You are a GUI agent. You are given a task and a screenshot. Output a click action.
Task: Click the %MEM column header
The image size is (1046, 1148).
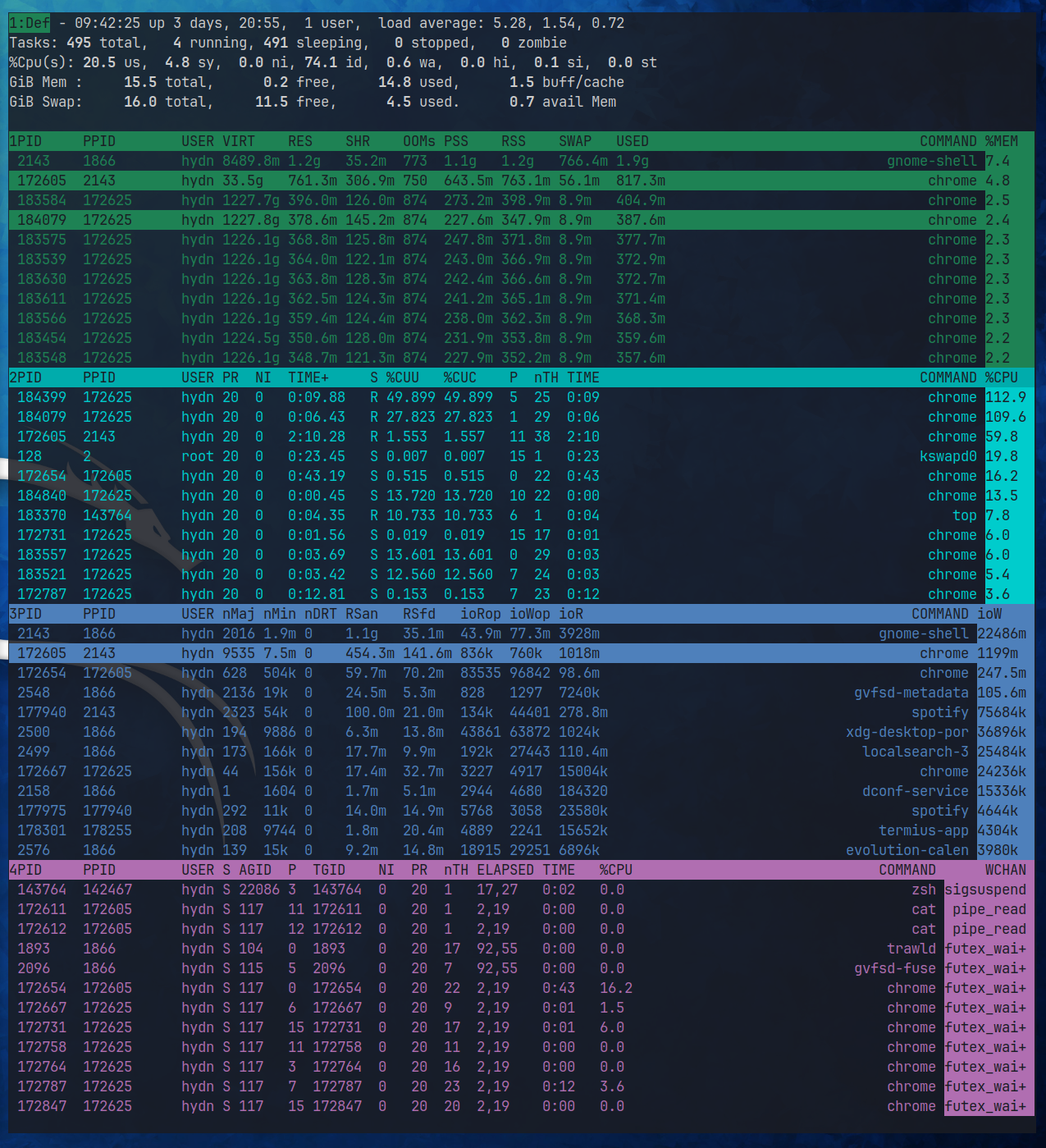click(1001, 141)
